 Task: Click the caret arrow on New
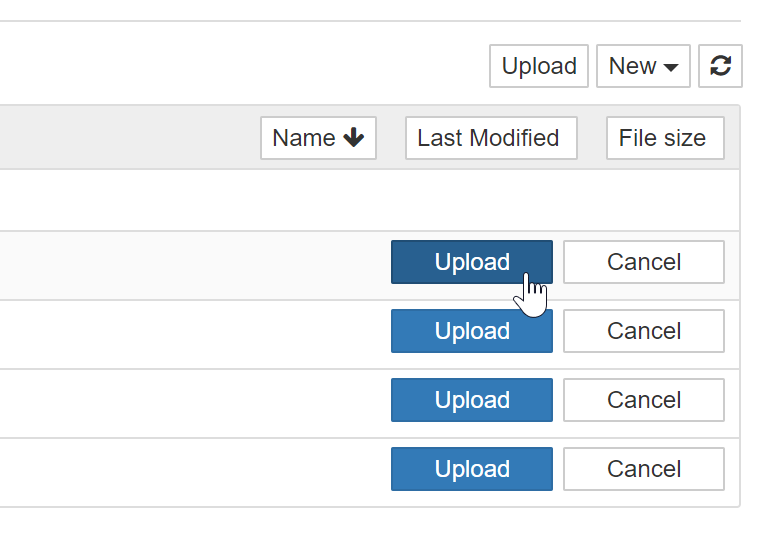pyautogui.click(x=671, y=67)
